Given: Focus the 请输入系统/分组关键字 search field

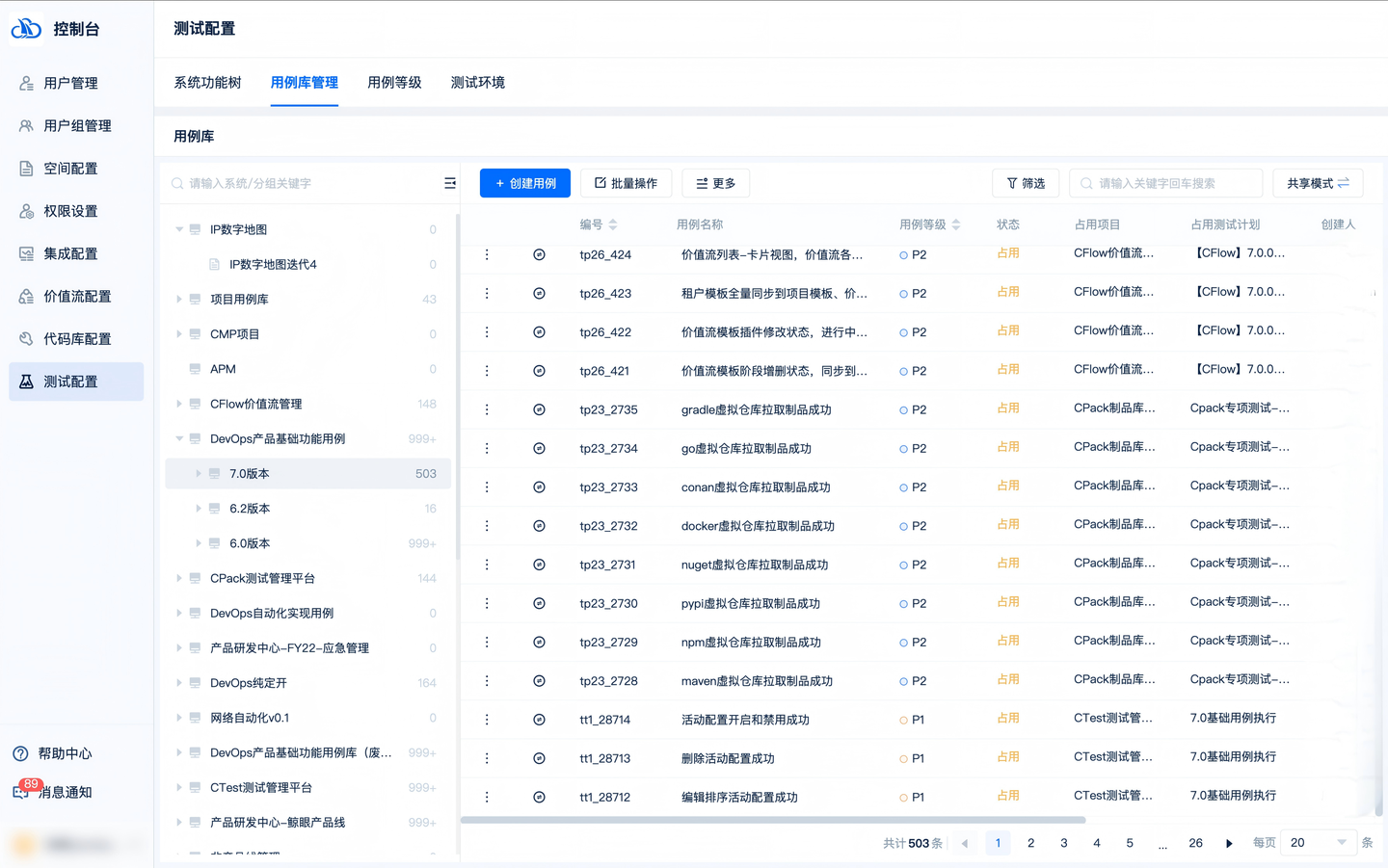Looking at the screenshot, I should pyautogui.click(x=304, y=183).
